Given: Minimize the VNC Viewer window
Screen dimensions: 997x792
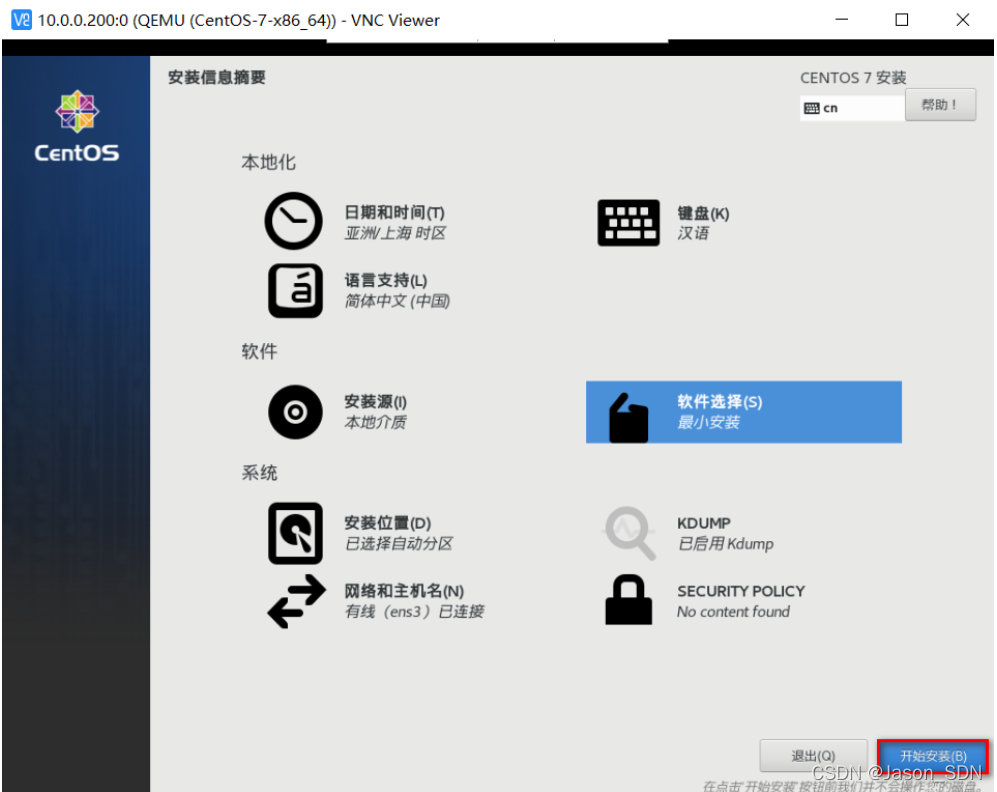Looking at the screenshot, I should pyautogui.click(x=841, y=20).
